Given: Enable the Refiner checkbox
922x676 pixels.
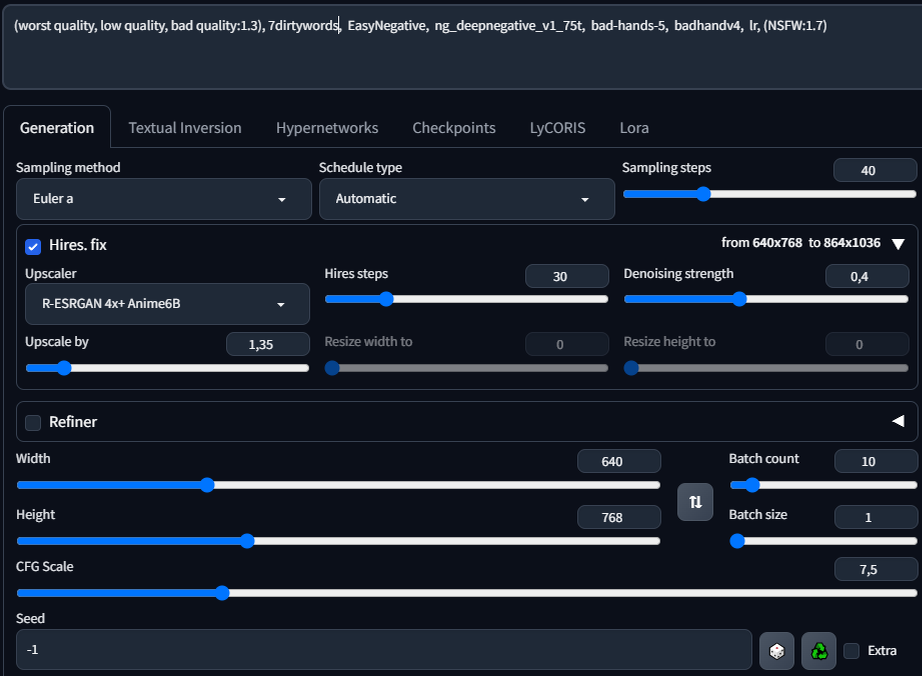Looking at the screenshot, I should (x=33, y=423).
